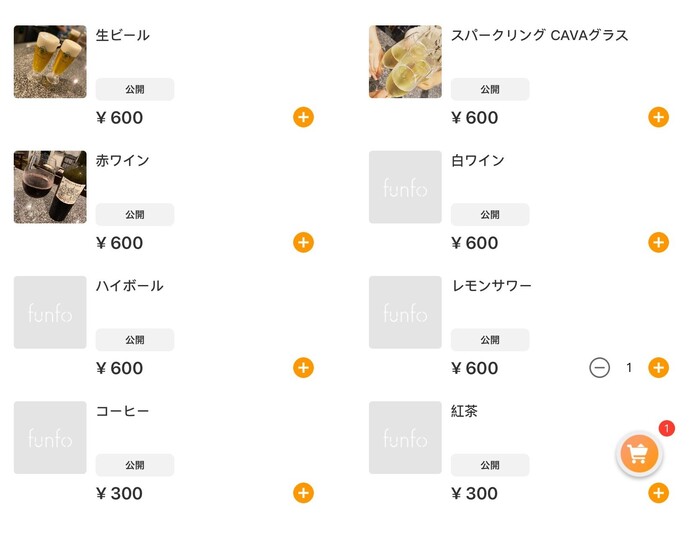This screenshot has height=542, width=700.
Task: Open the 生ビール photo thumbnail
Action: [50, 62]
